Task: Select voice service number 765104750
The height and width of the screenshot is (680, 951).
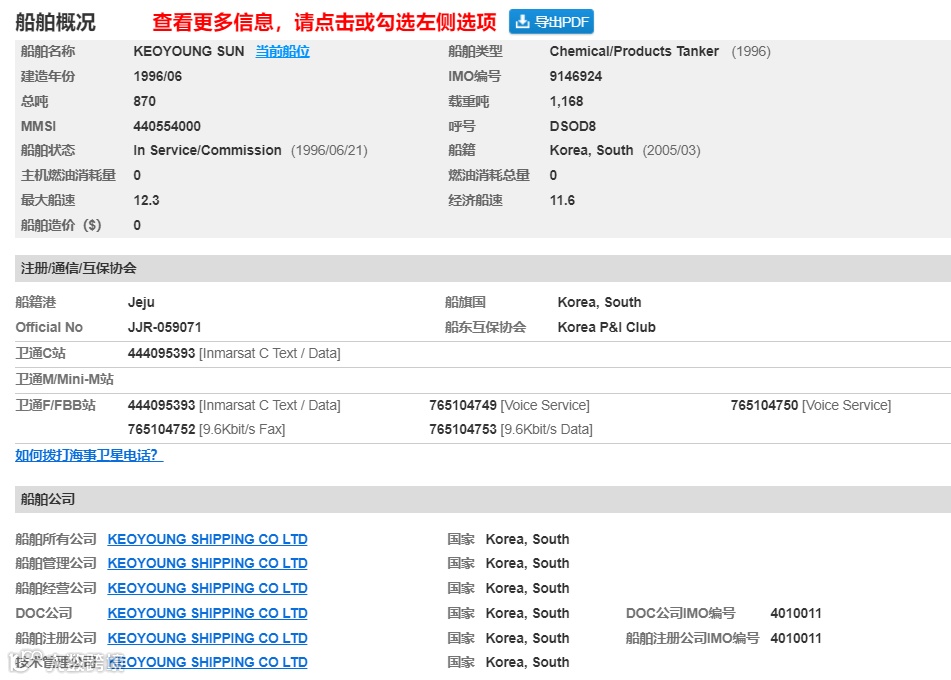Action: pyautogui.click(x=764, y=405)
